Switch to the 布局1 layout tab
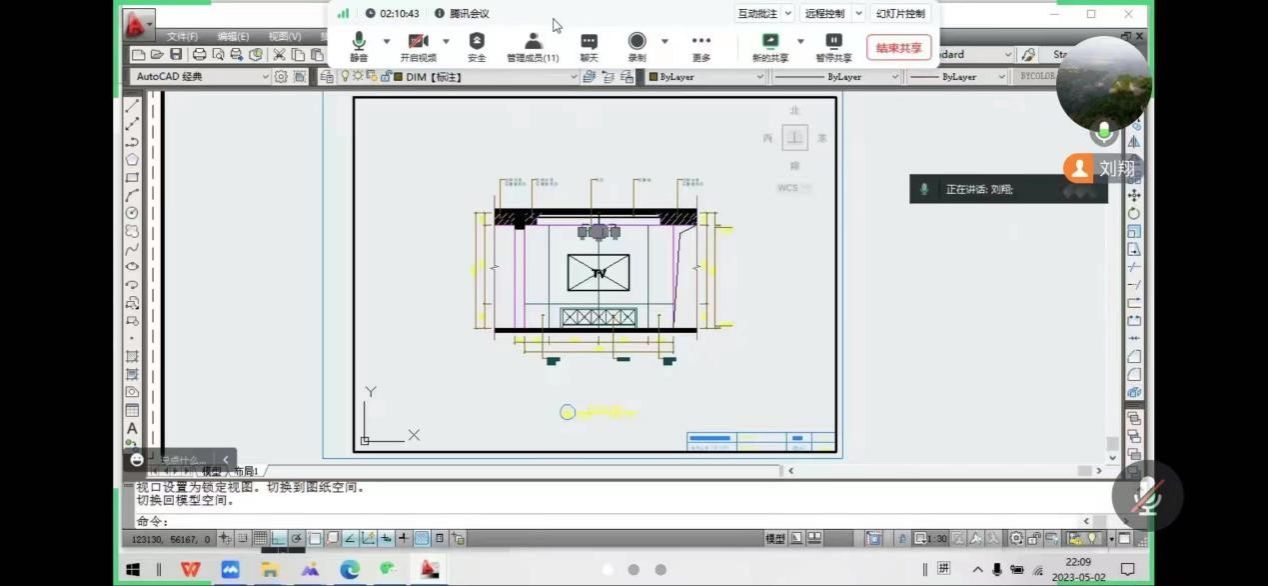The width and height of the screenshot is (1268, 586). point(245,471)
